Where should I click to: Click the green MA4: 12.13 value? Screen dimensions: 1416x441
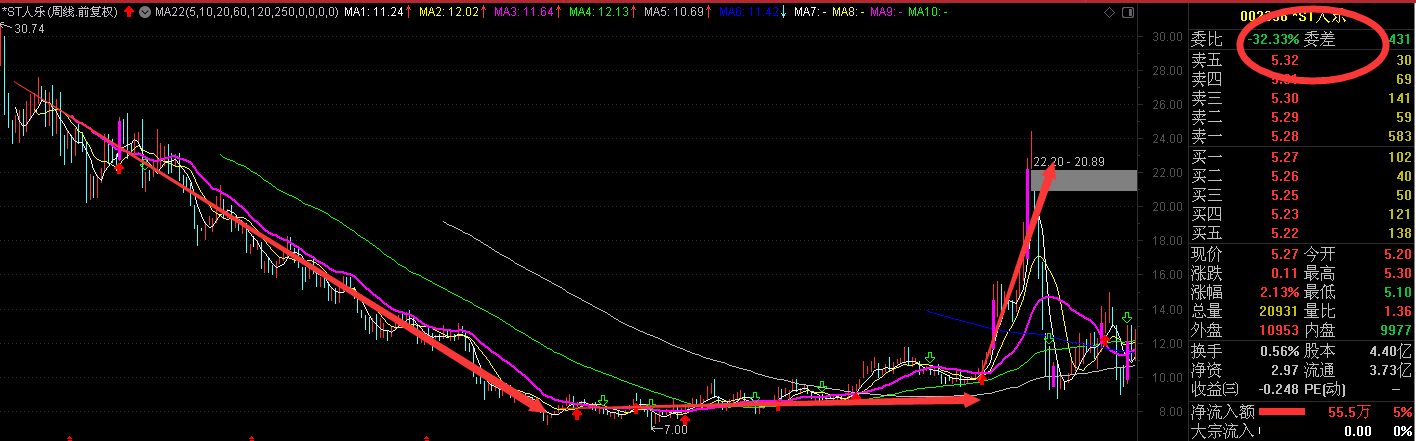(x=600, y=12)
